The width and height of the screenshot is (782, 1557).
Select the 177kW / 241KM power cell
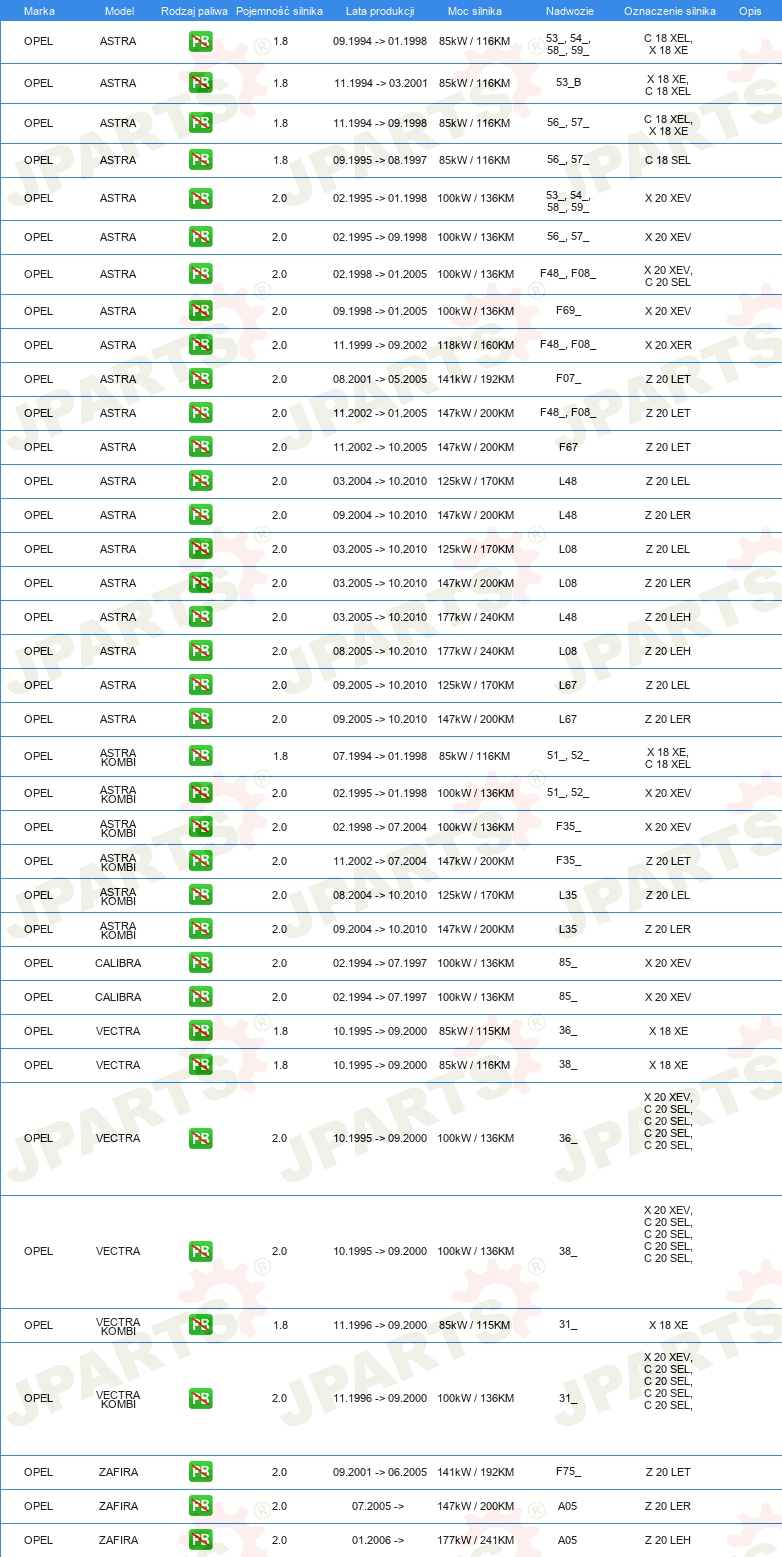(475, 1540)
